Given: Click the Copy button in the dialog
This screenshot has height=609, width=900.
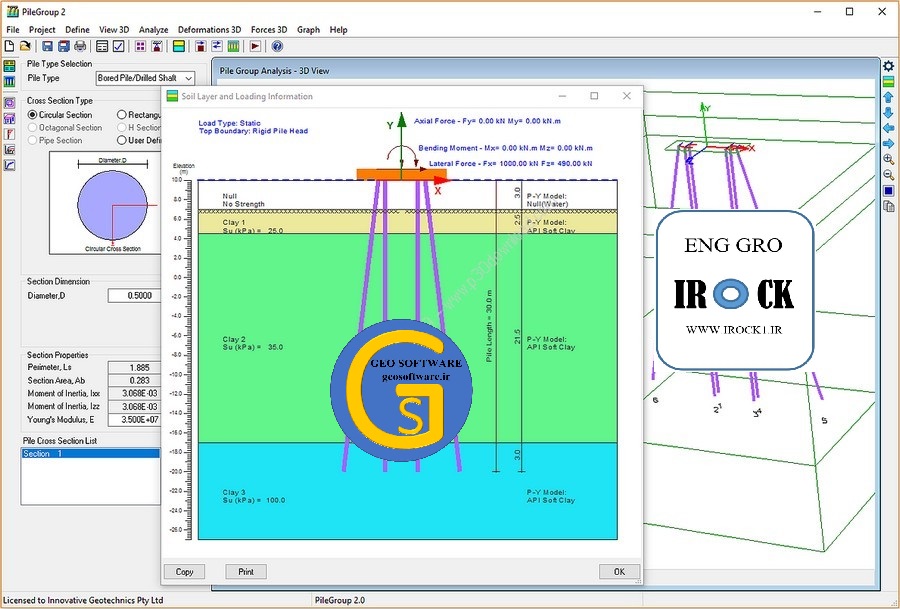Looking at the screenshot, I should point(184,572).
